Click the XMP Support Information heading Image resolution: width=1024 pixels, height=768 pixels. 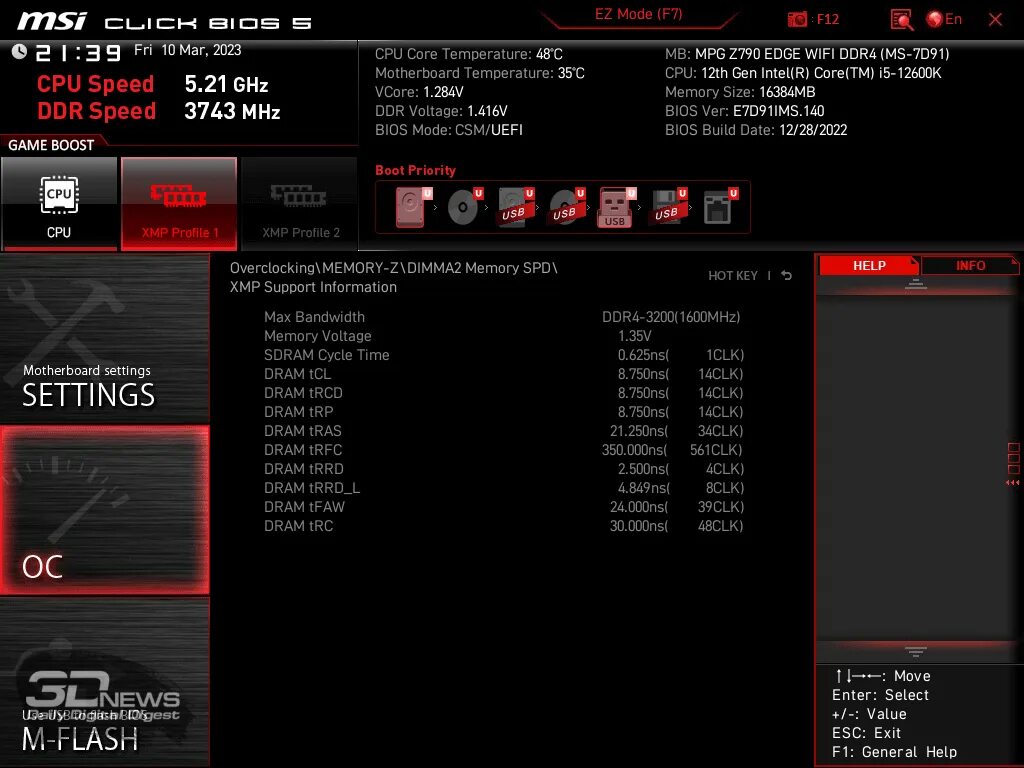[313, 287]
